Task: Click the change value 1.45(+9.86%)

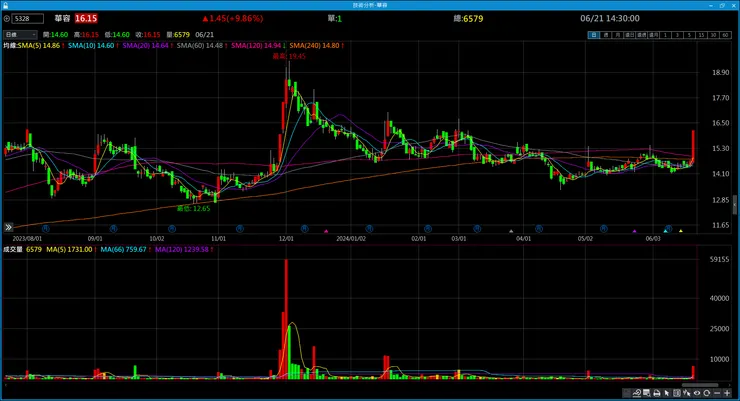Action: [233, 18]
